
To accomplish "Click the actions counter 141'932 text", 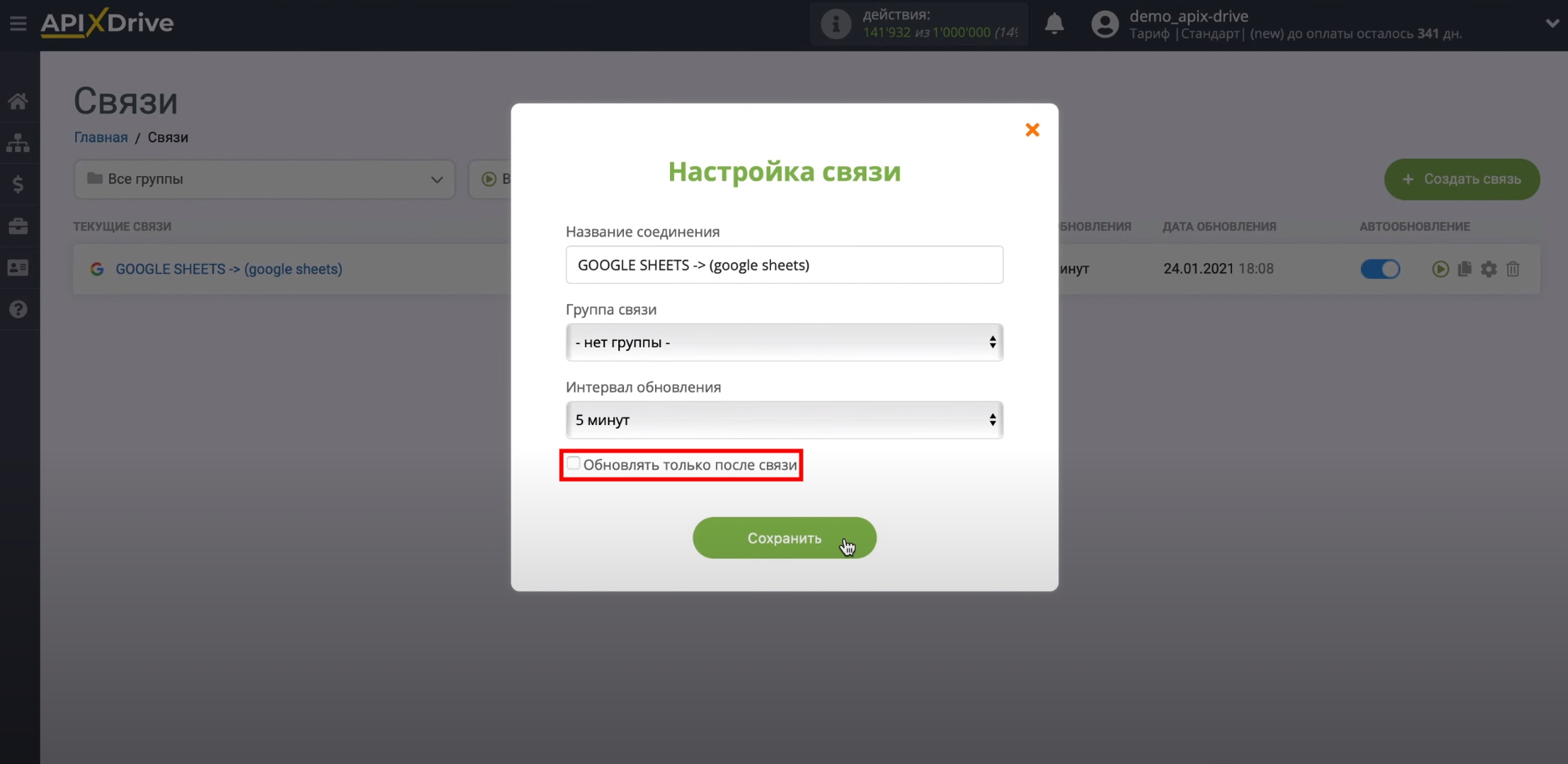I will click(886, 33).
